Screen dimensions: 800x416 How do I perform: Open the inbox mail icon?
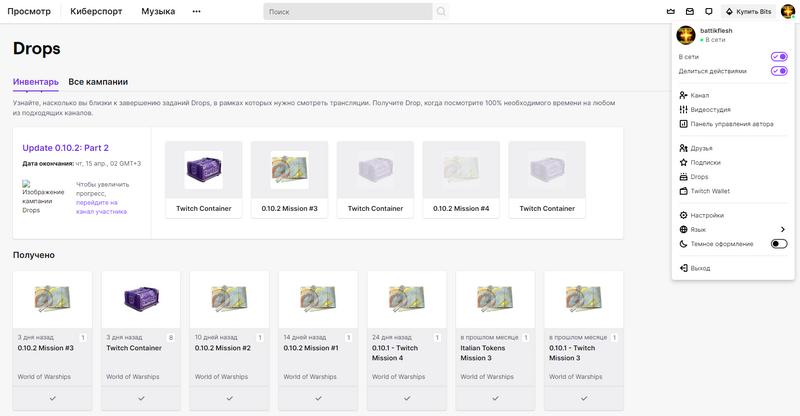[689, 12]
